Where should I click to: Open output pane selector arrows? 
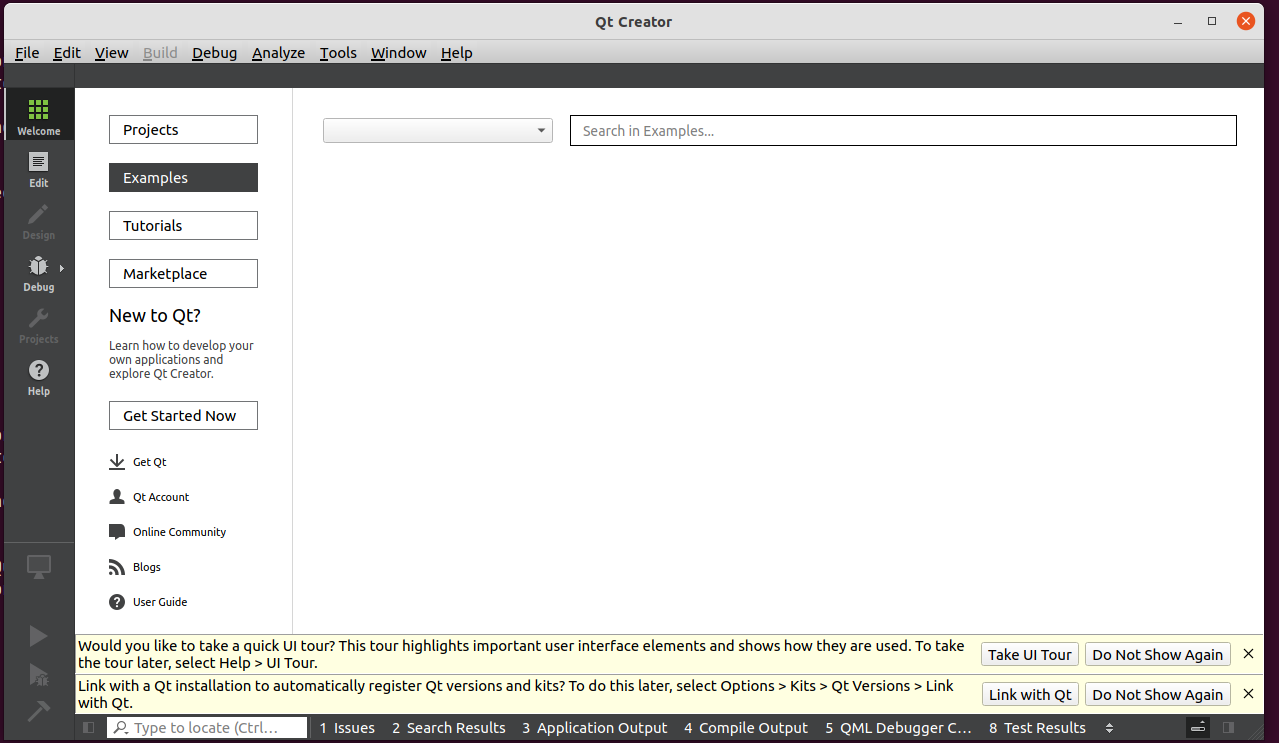pos(1109,728)
